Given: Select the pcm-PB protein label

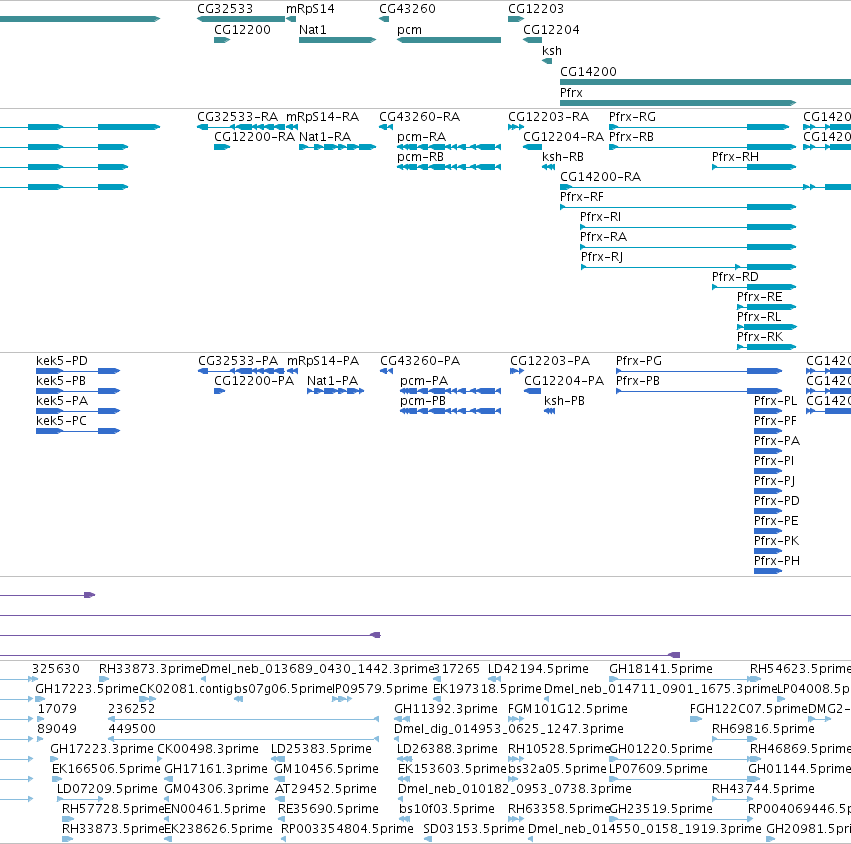Looking at the screenshot, I should click(x=423, y=401).
